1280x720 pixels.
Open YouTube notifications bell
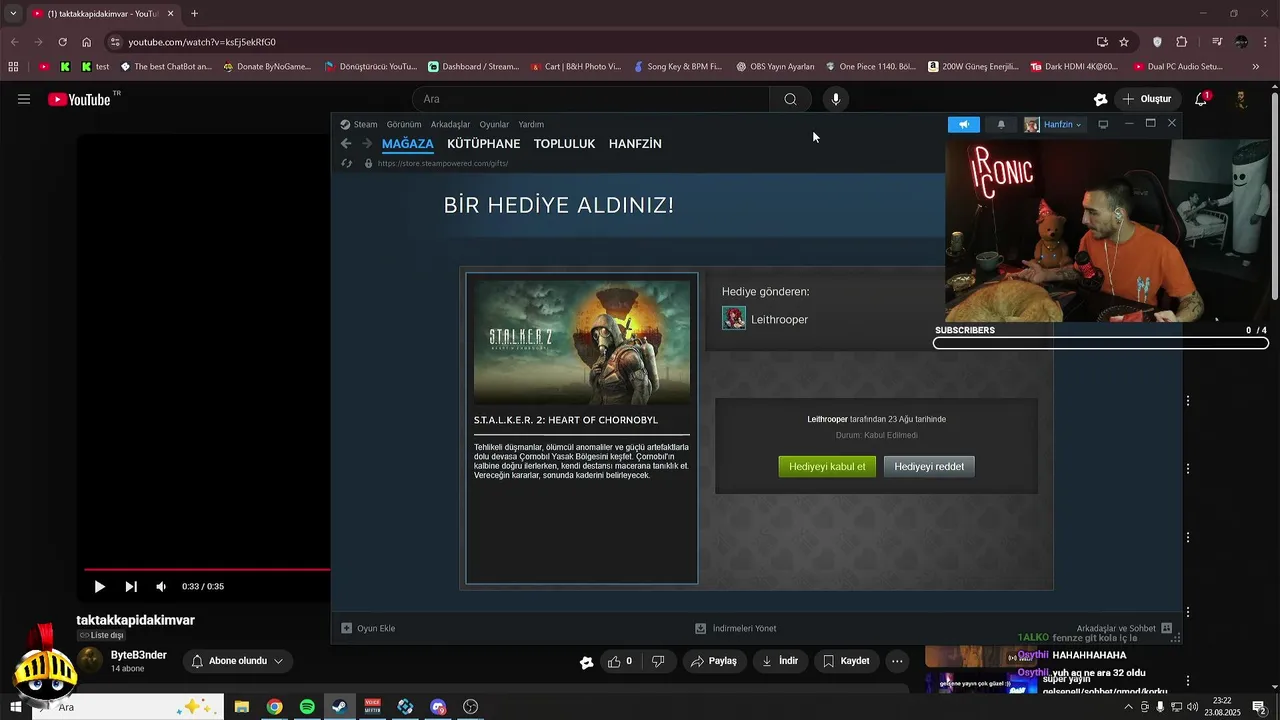pos(1202,99)
